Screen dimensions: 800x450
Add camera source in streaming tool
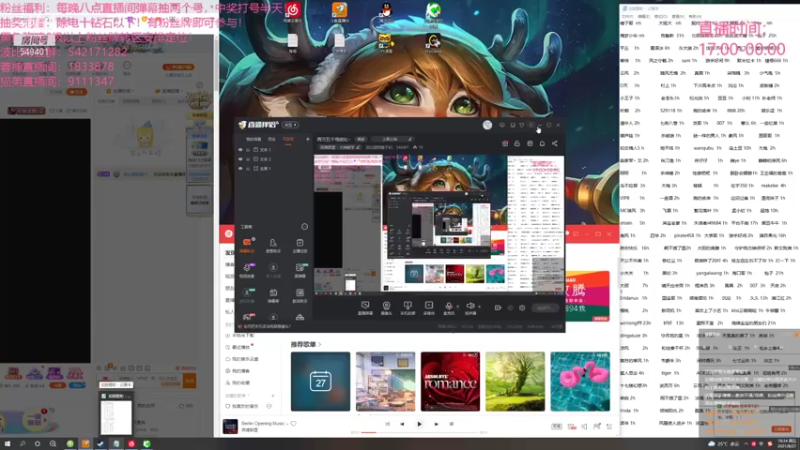[386, 308]
